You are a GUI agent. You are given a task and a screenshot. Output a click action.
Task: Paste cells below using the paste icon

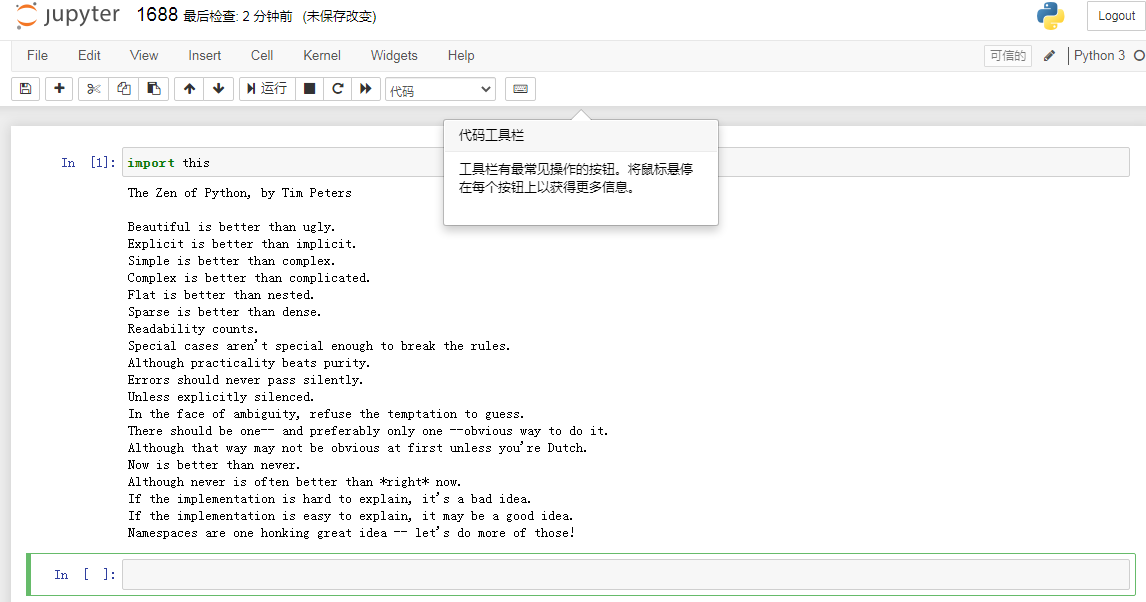153,88
